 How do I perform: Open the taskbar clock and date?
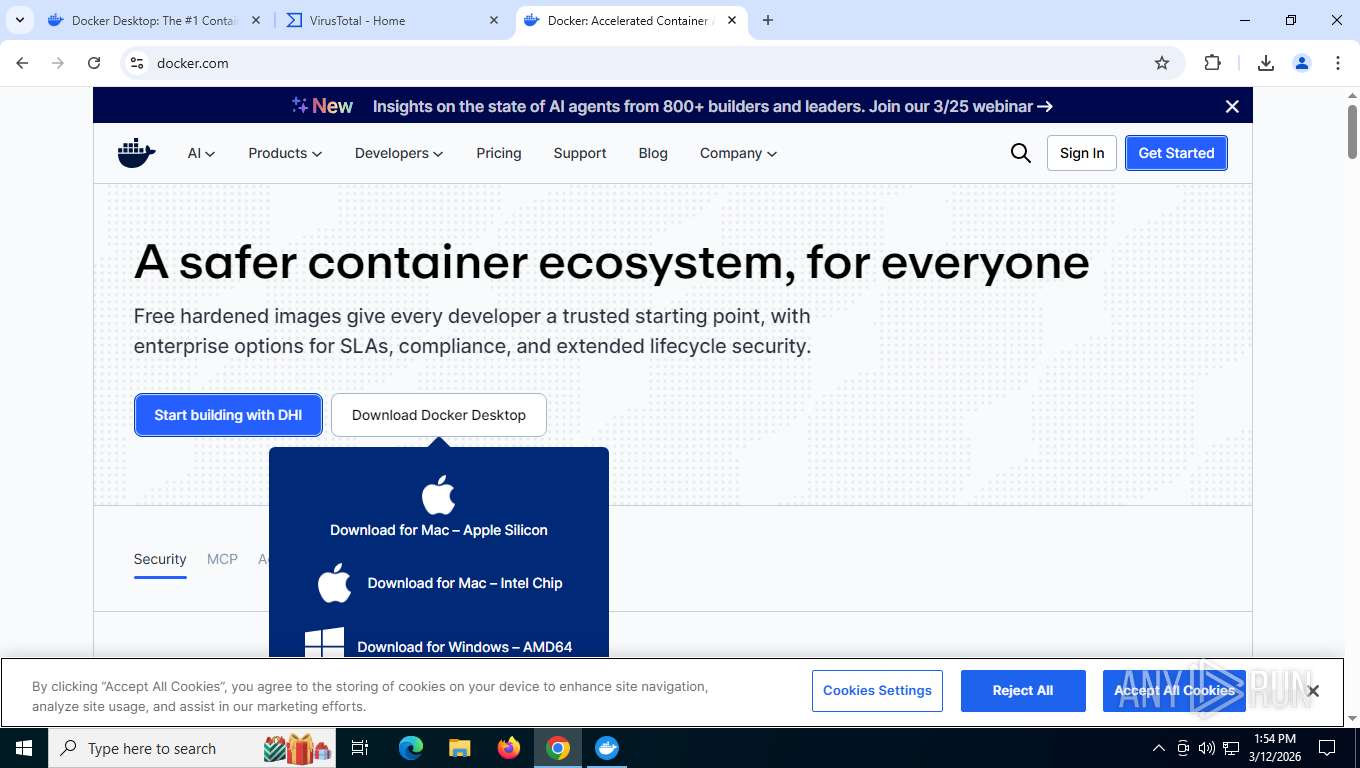[x=1274, y=748]
